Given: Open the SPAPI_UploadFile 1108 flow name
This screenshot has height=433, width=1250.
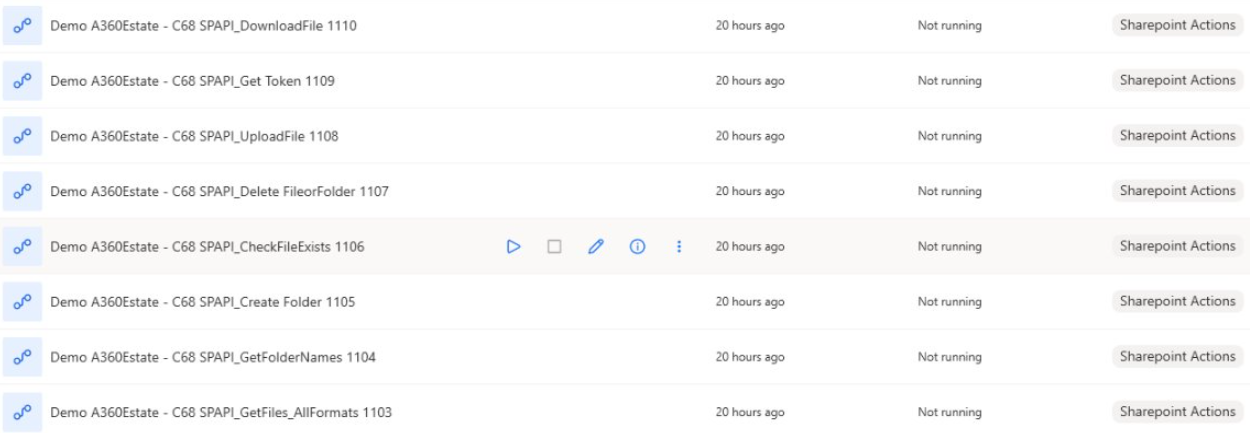Looking at the screenshot, I should pos(195,136).
